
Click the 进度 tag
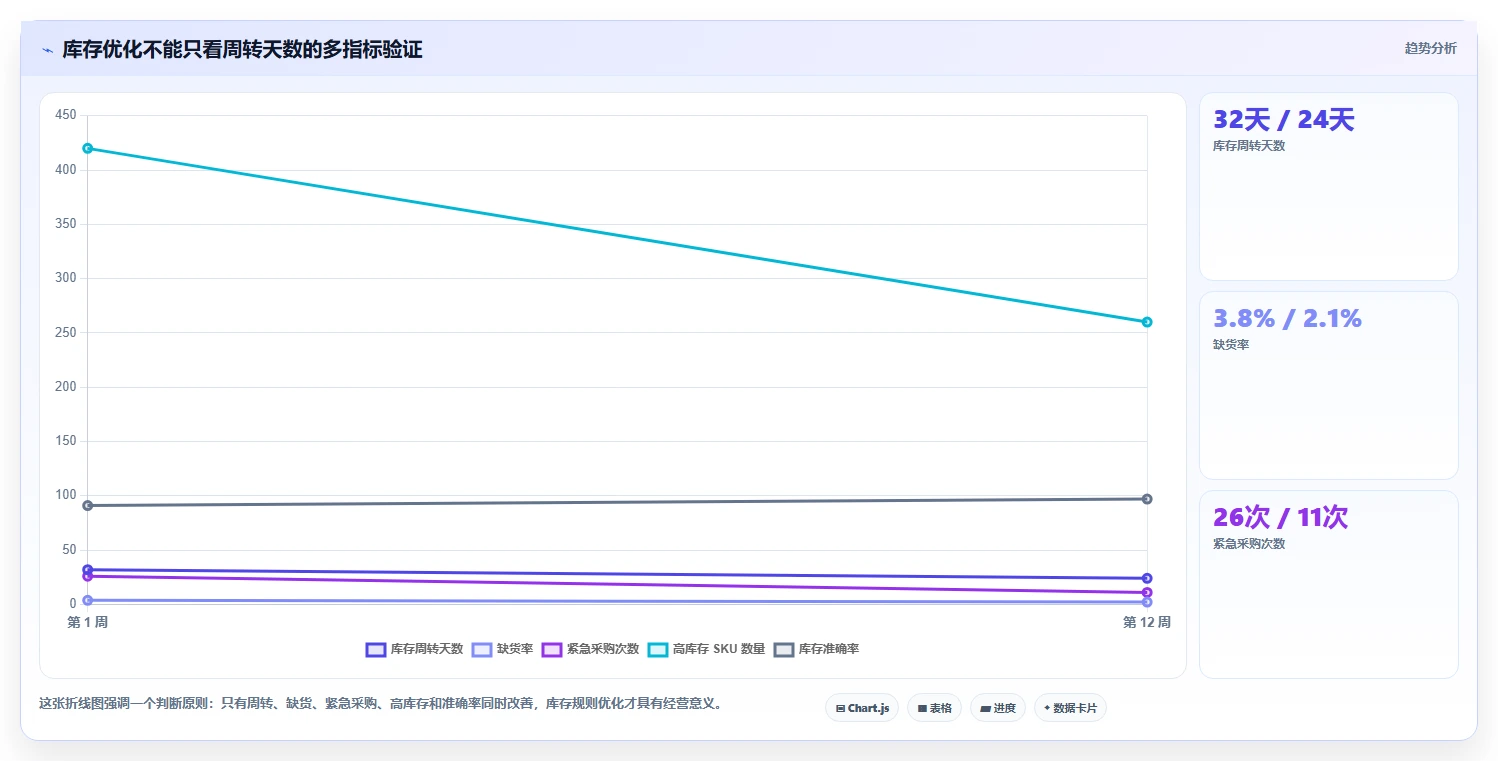click(x=998, y=708)
